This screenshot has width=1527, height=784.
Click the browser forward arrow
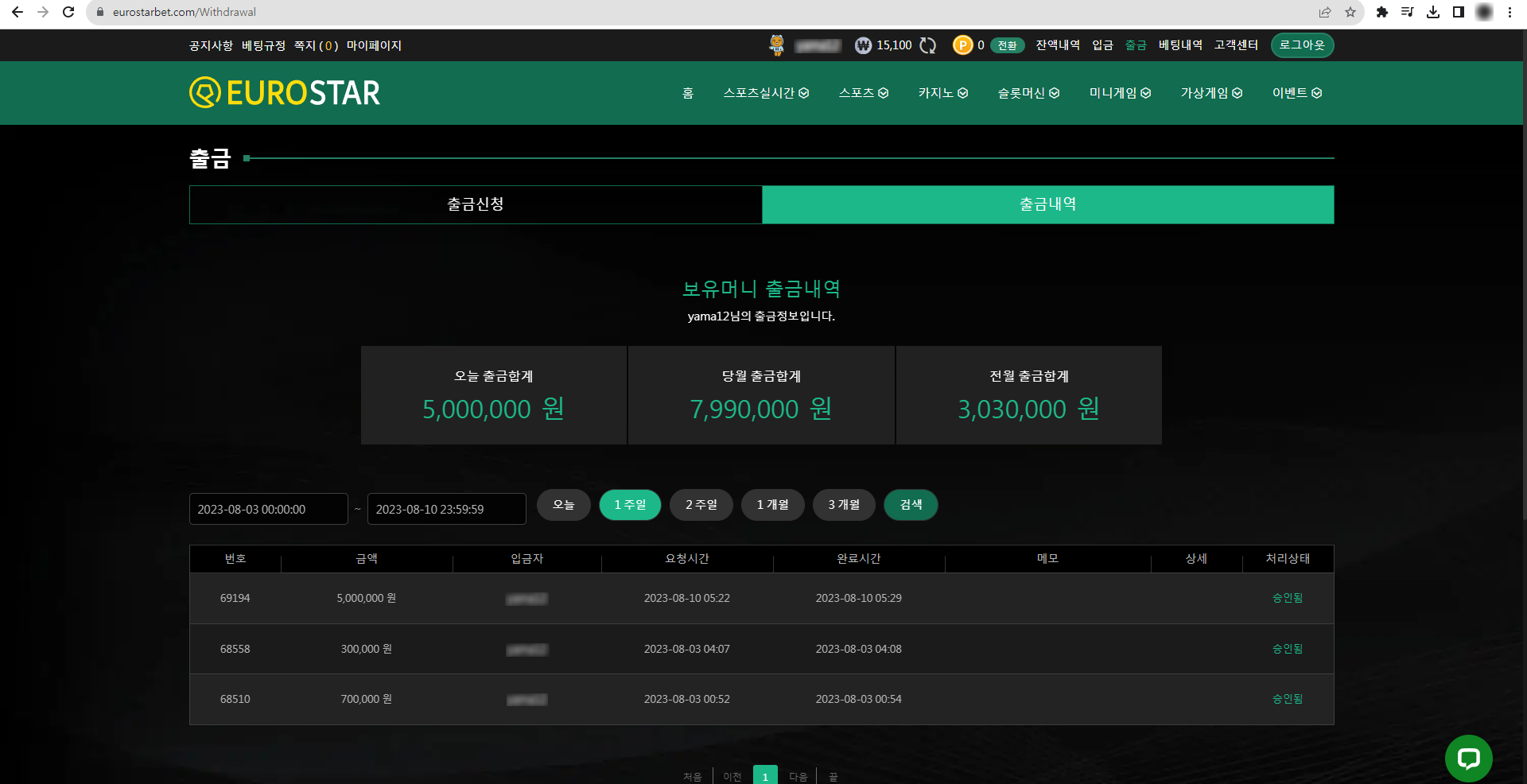point(43,12)
